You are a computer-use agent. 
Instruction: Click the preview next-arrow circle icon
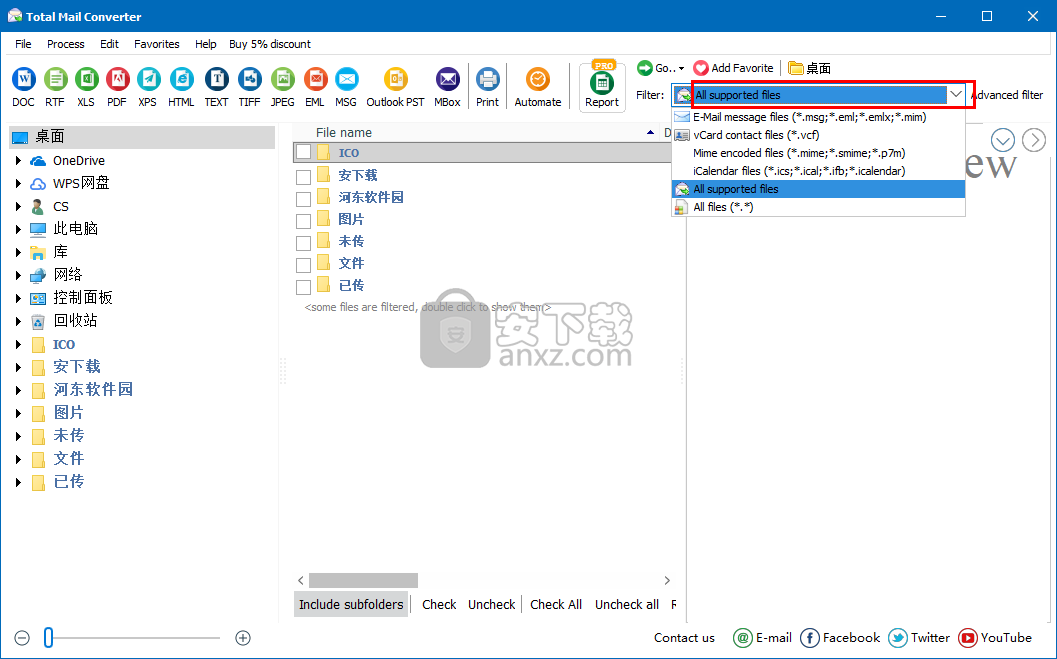point(1034,140)
